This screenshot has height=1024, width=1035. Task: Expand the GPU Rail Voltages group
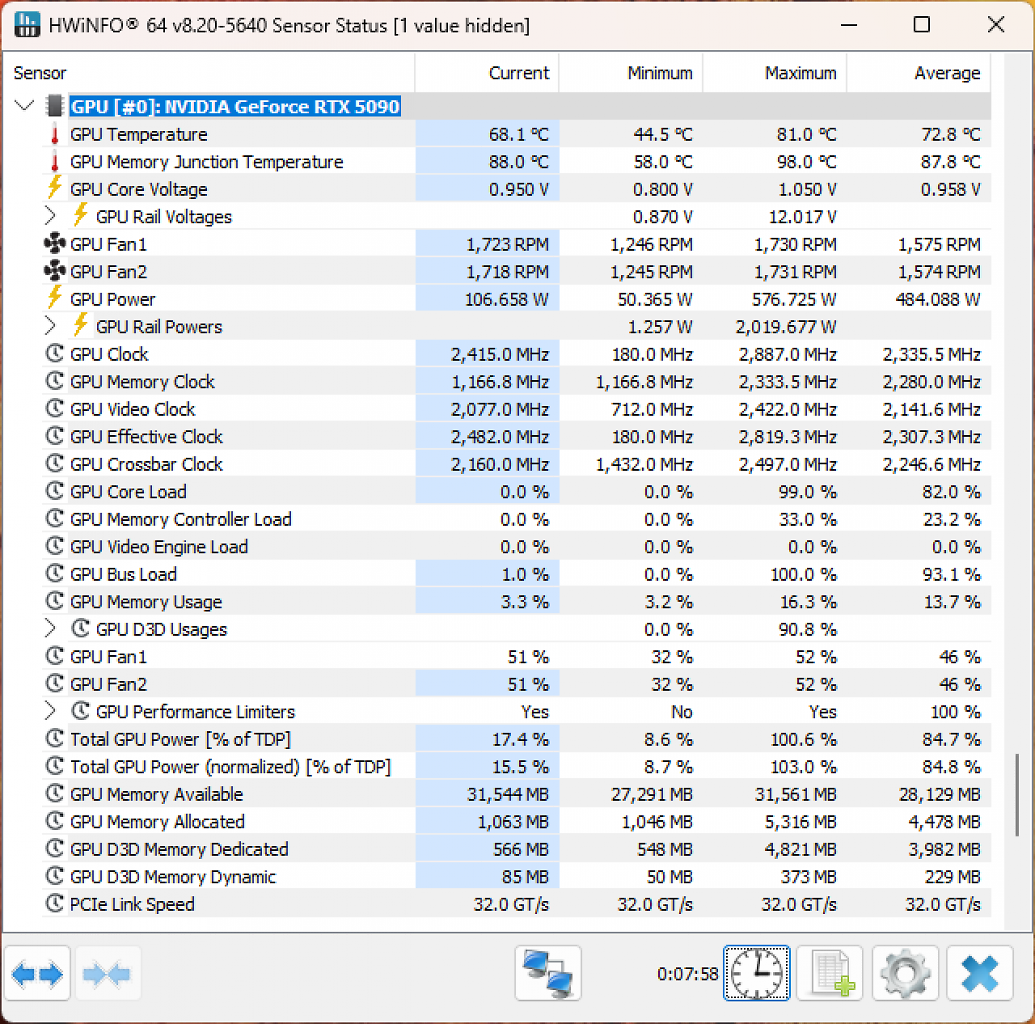pyautogui.click(x=50, y=216)
